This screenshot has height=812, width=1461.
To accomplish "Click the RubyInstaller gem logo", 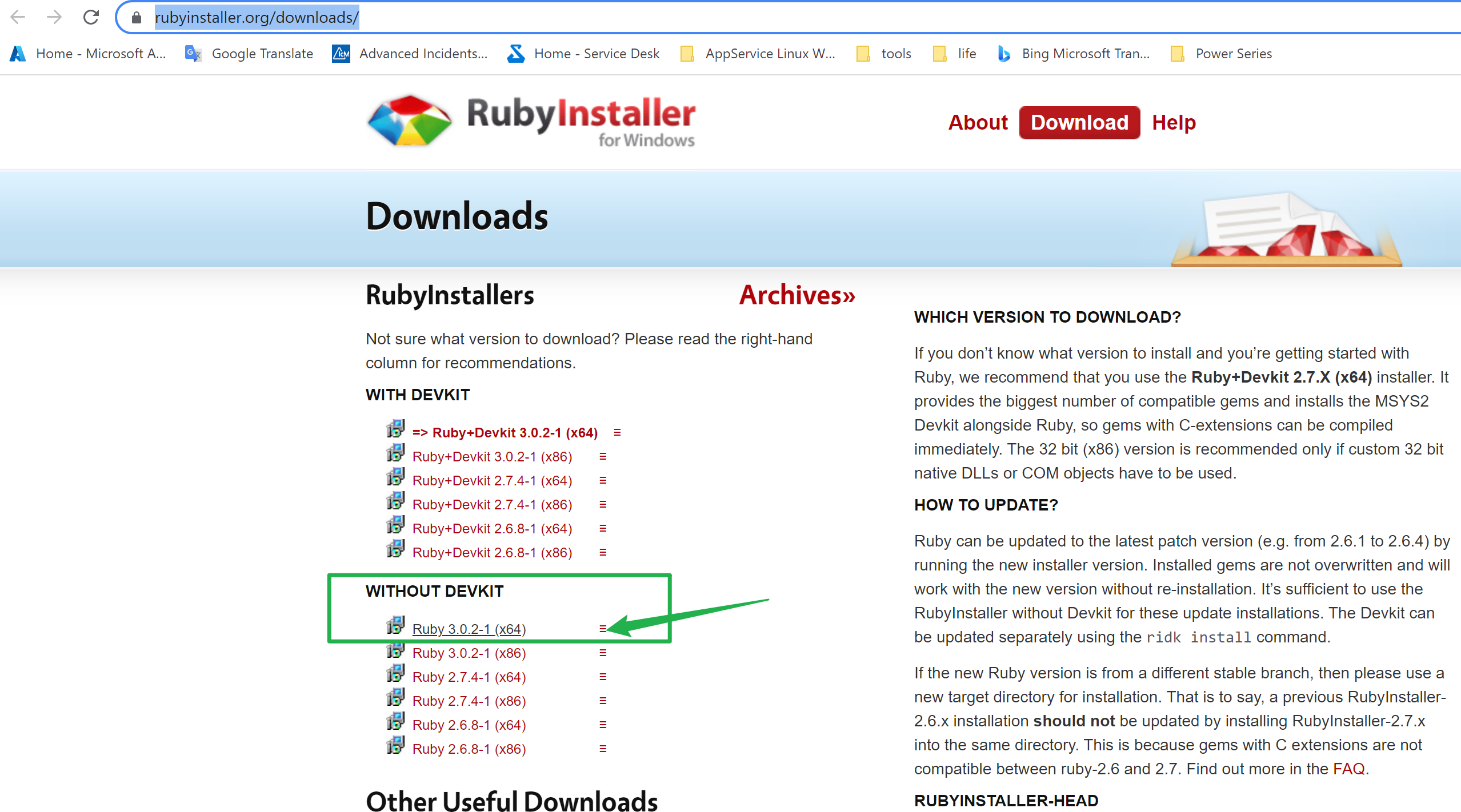I will point(409,120).
